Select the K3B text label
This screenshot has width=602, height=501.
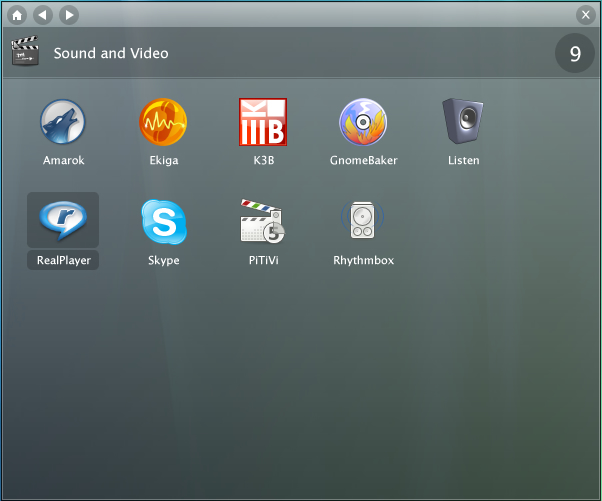click(x=264, y=160)
